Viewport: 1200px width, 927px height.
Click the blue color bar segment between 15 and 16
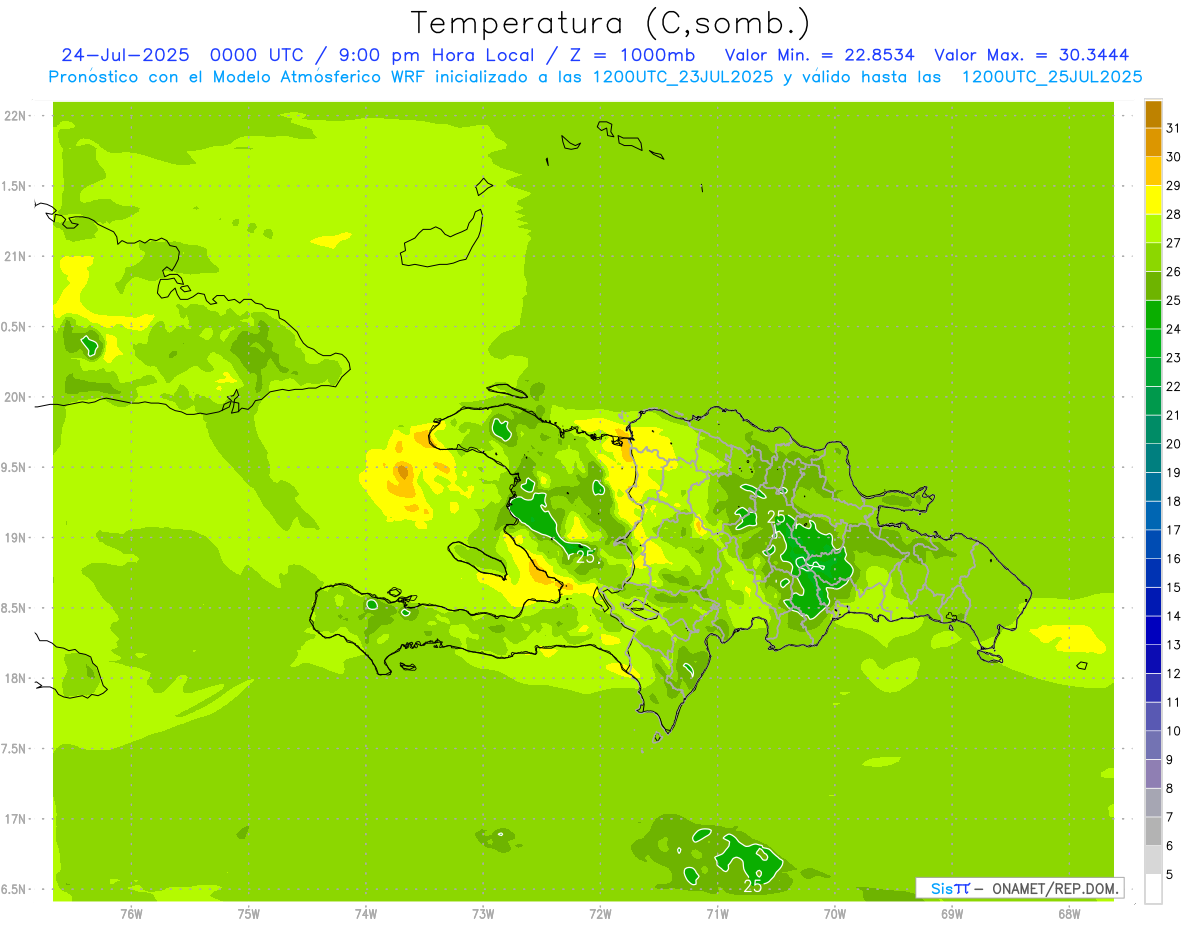click(x=1153, y=573)
